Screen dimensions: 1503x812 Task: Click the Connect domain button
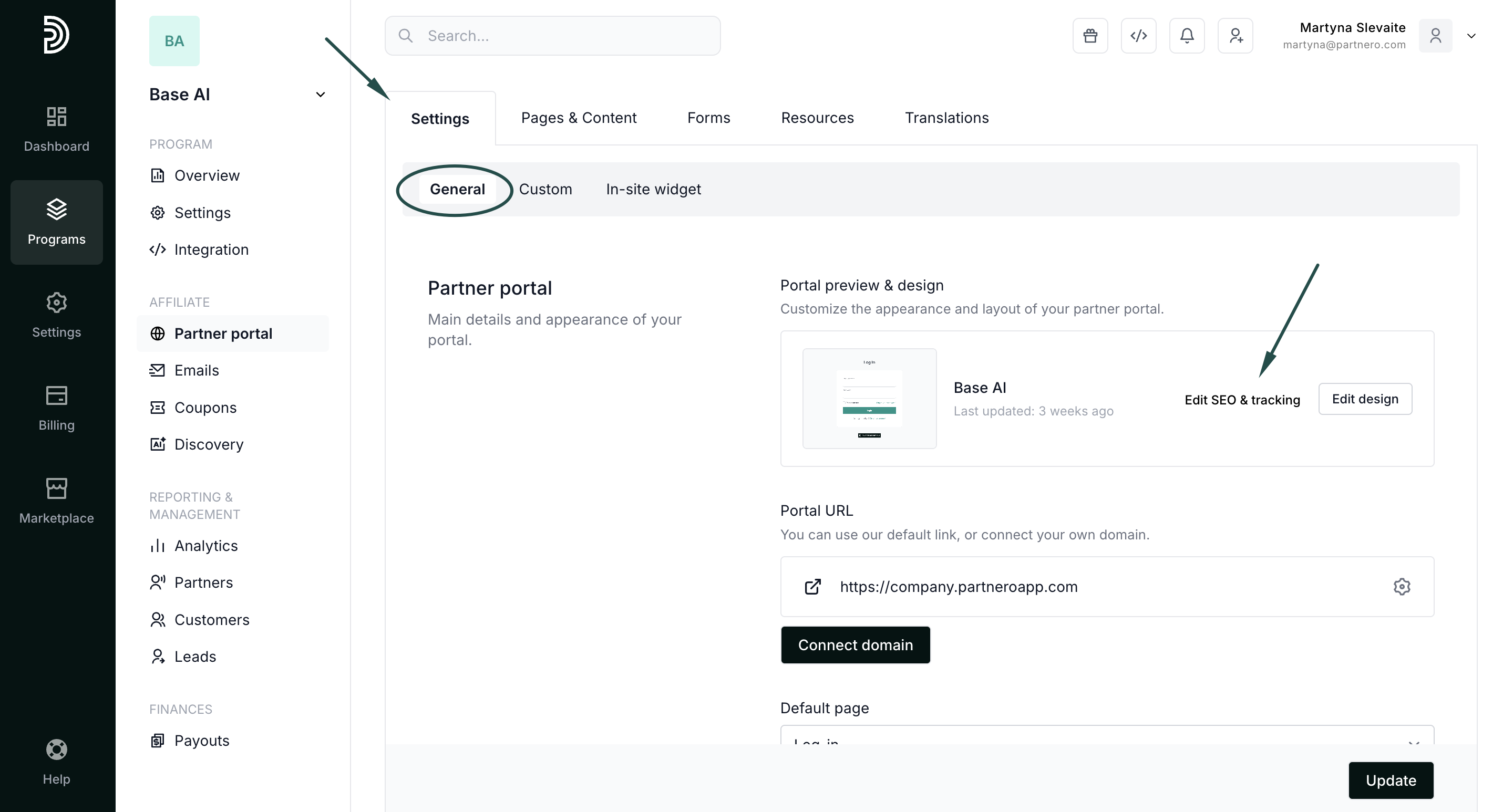coord(855,644)
